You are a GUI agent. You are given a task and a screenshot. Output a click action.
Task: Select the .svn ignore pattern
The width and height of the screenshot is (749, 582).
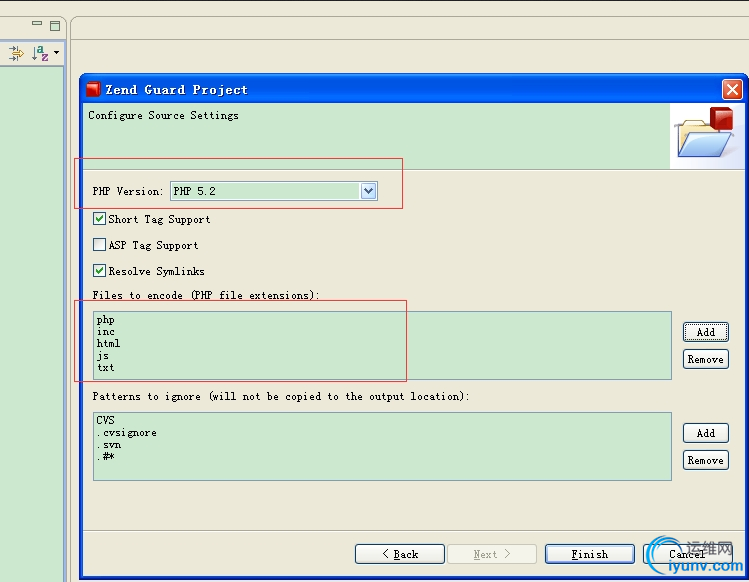(x=109, y=445)
